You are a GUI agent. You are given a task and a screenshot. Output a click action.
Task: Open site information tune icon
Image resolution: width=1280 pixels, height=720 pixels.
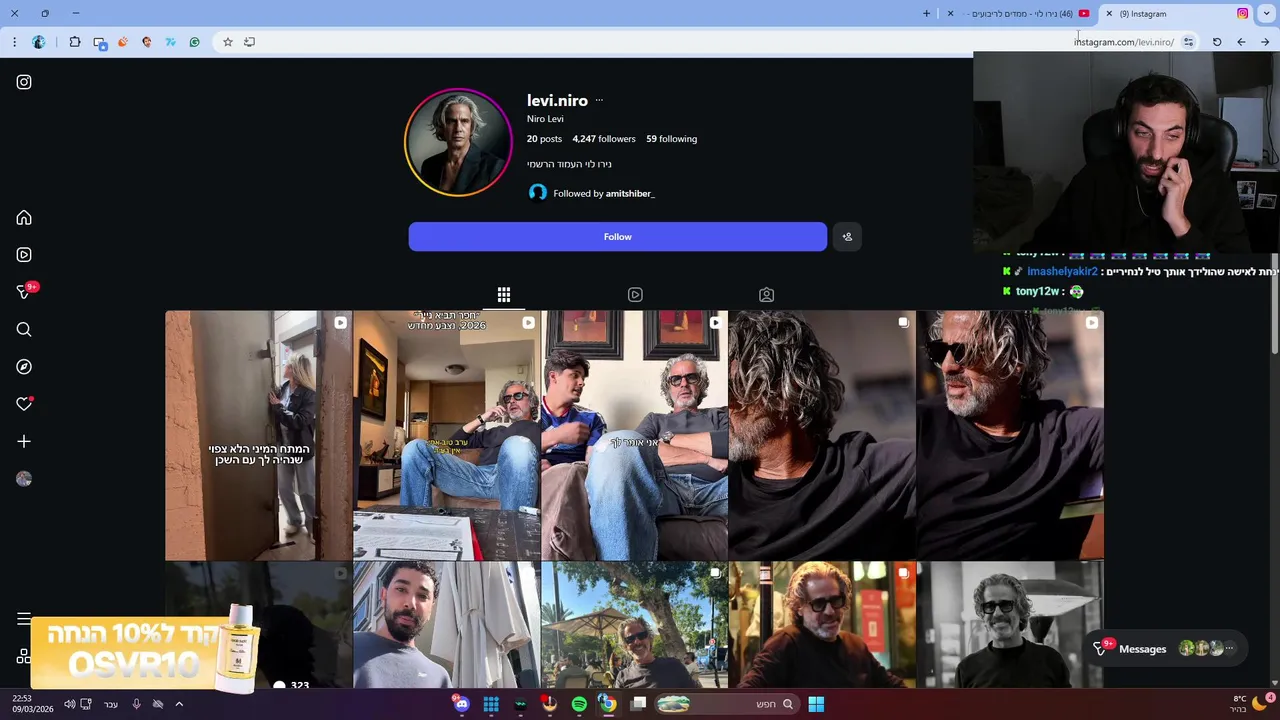coord(1188,42)
